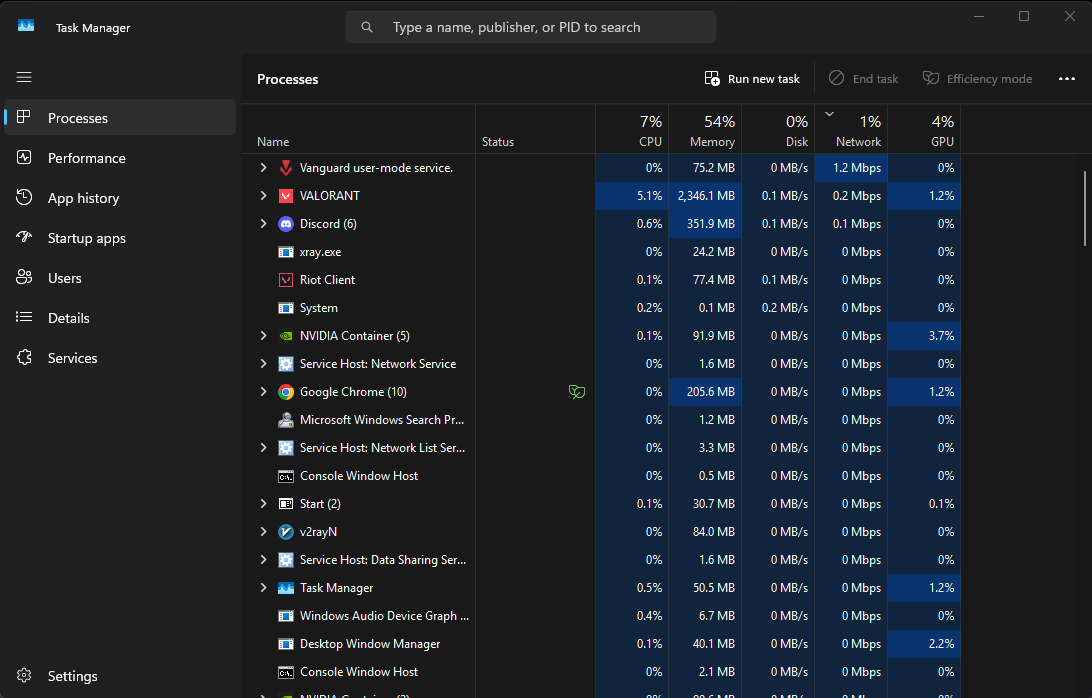Open the Users page
This screenshot has height=698, width=1092.
(120, 278)
